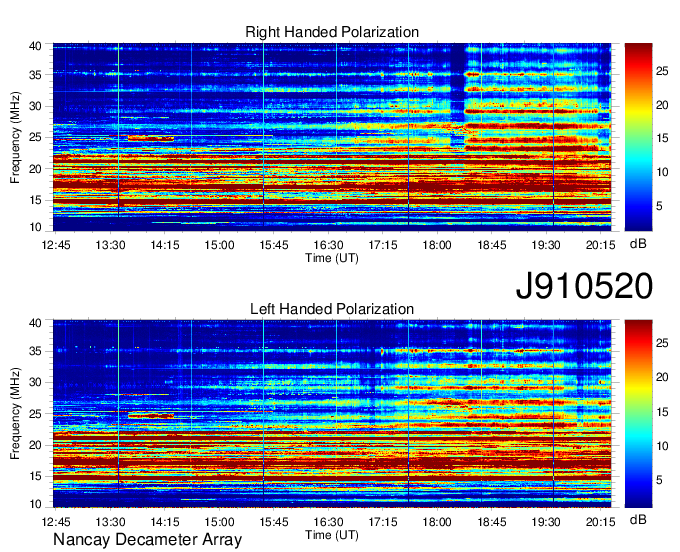Screen dimensions: 680x552
Task: Click 10 MHz frequency tick on Right Handed plot
Action: [x=35, y=227]
